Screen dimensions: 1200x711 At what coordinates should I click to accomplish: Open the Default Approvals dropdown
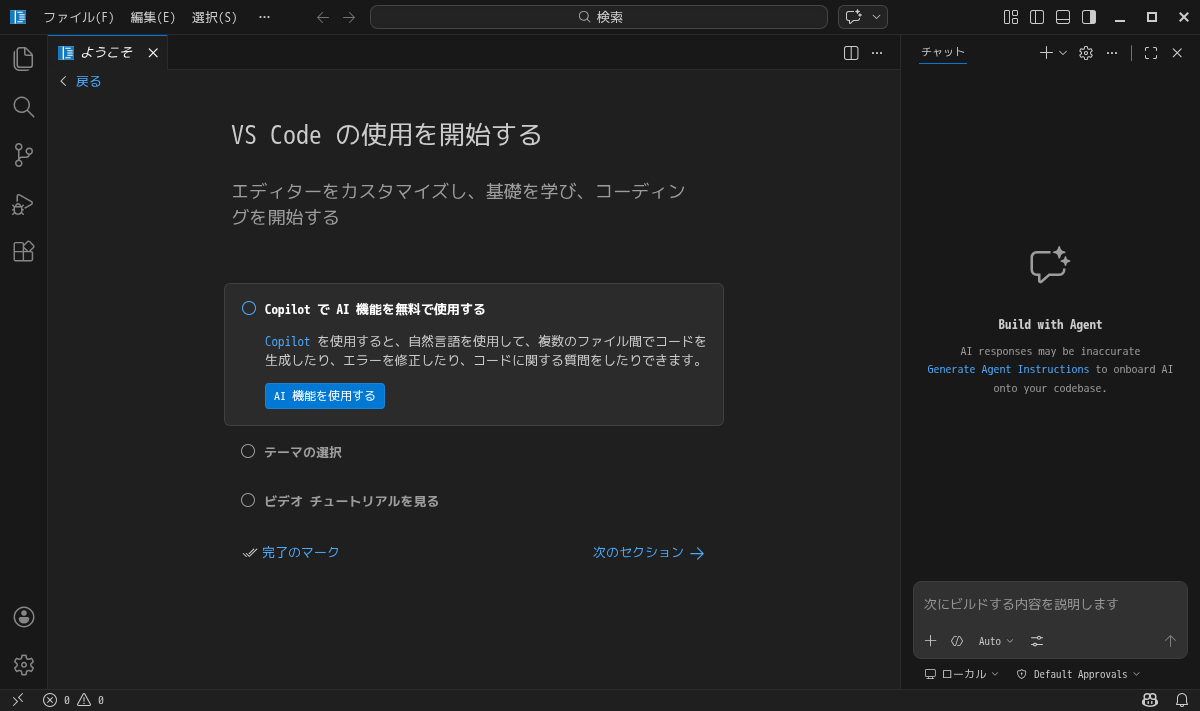click(1078, 674)
